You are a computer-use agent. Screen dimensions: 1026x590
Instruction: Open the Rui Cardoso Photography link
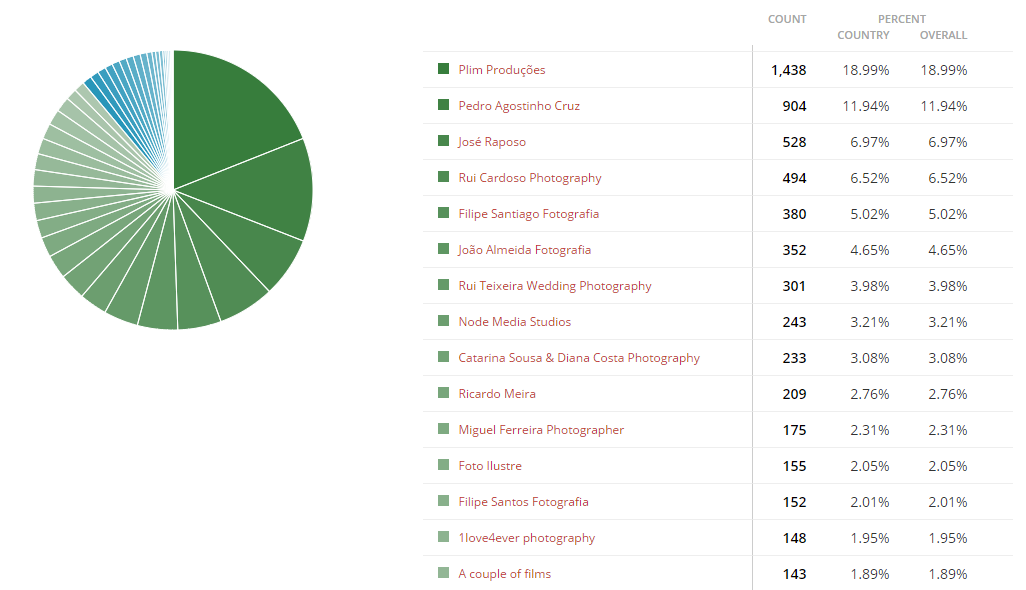[x=529, y=178]
